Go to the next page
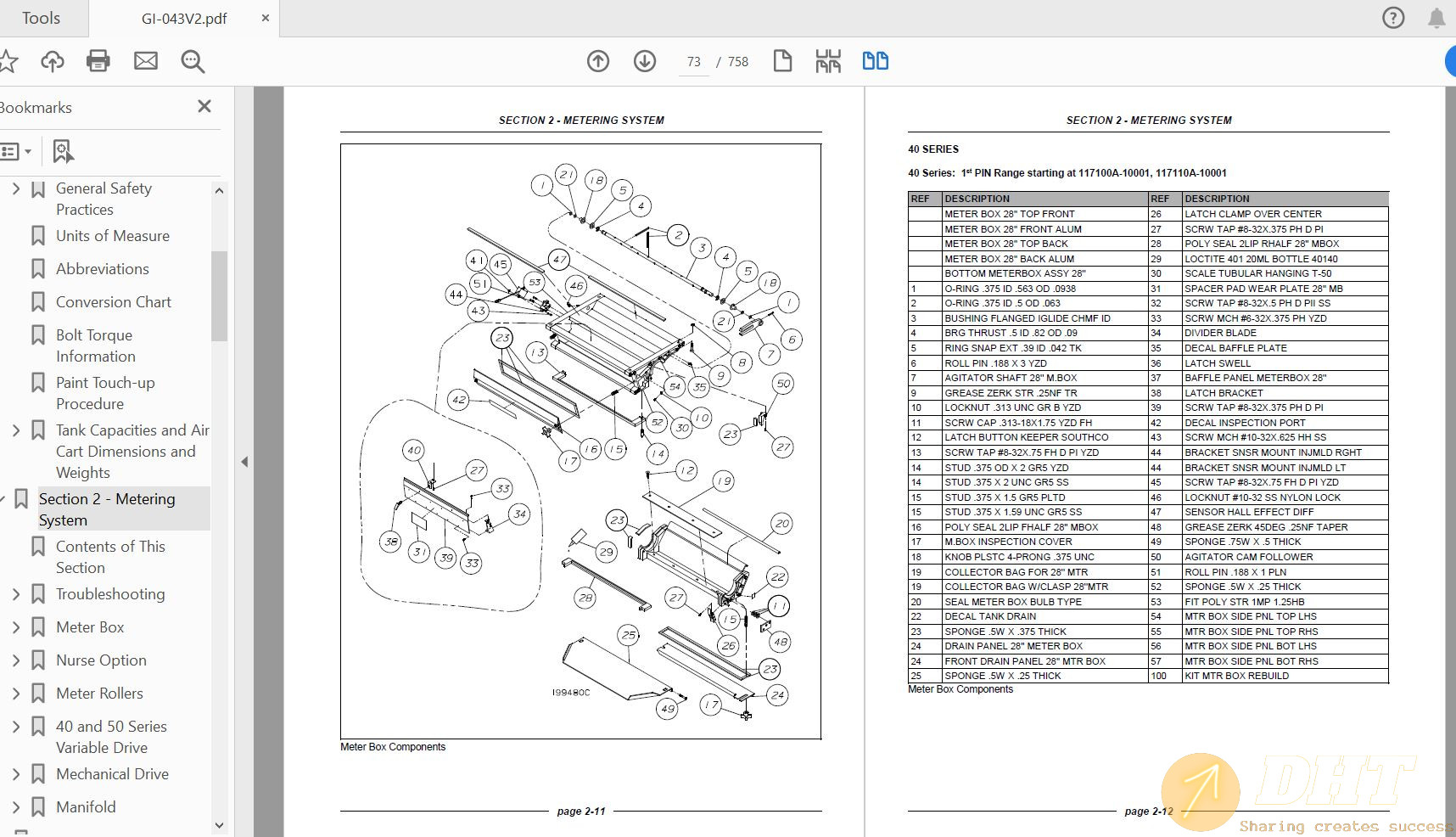This screenshot has height=837, width=1456. click(x=645, y=61)
